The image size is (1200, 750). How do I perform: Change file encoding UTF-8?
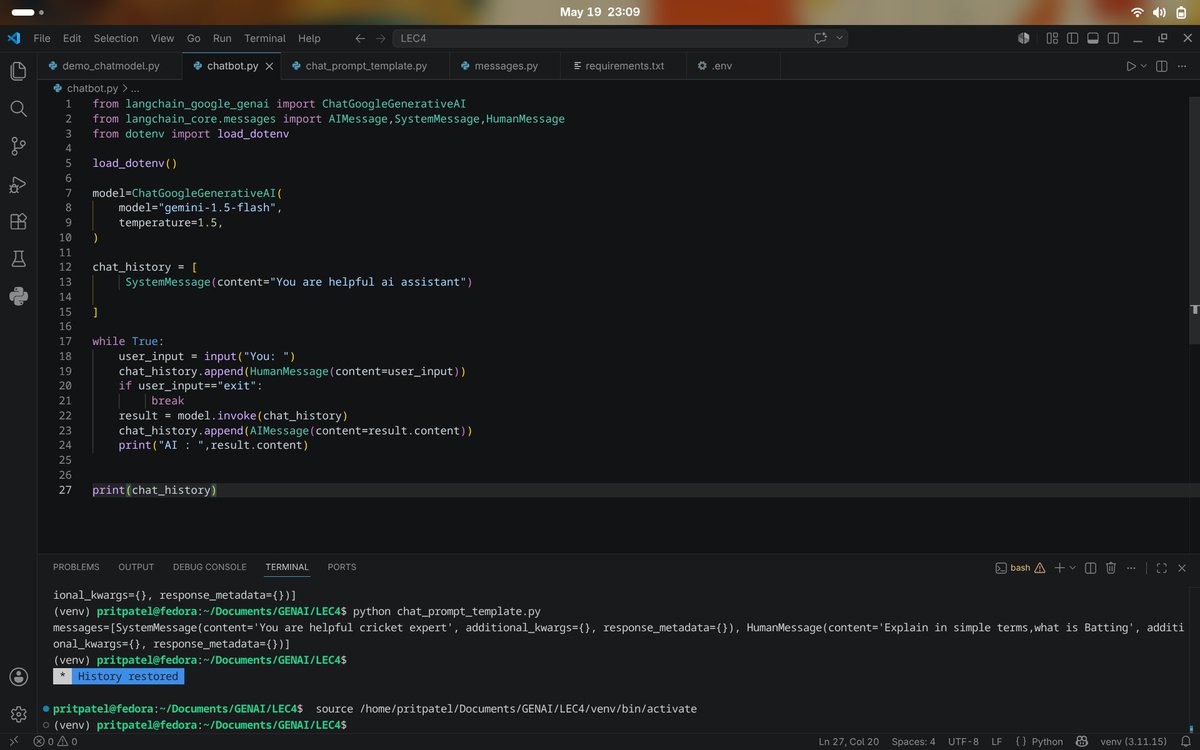[962, 741]
